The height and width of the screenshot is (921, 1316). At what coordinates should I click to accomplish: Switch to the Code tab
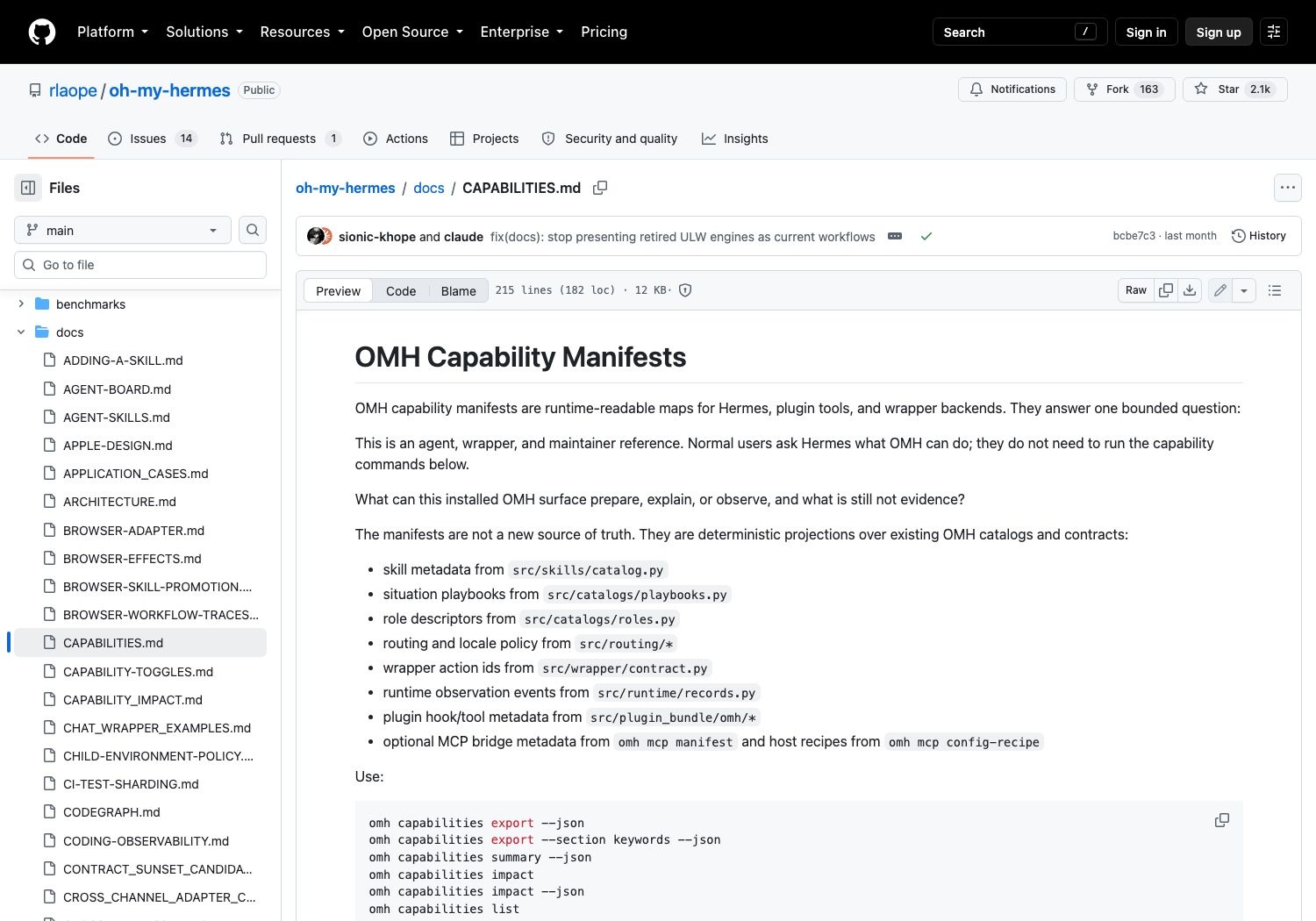pyautogui.click(x=61, y=139)
